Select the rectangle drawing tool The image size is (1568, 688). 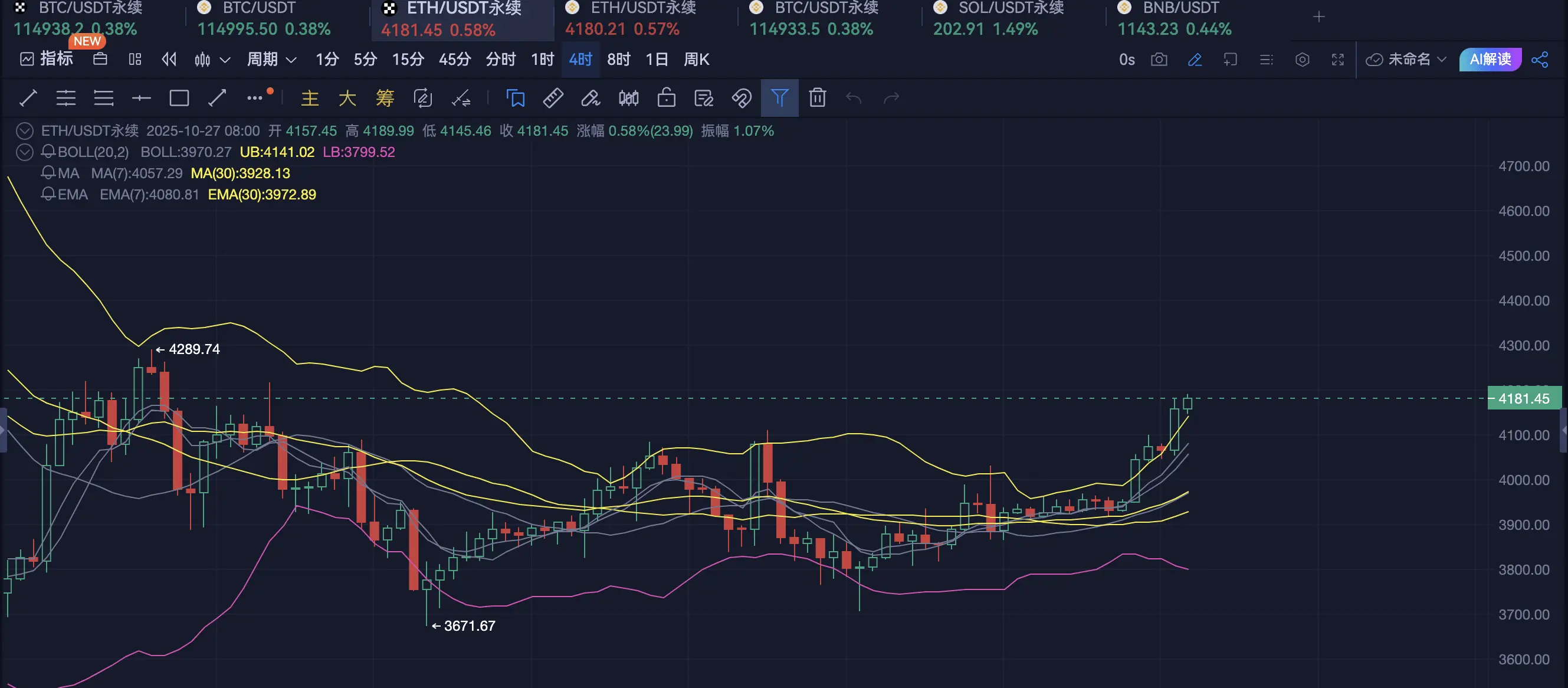click(179, 98)
